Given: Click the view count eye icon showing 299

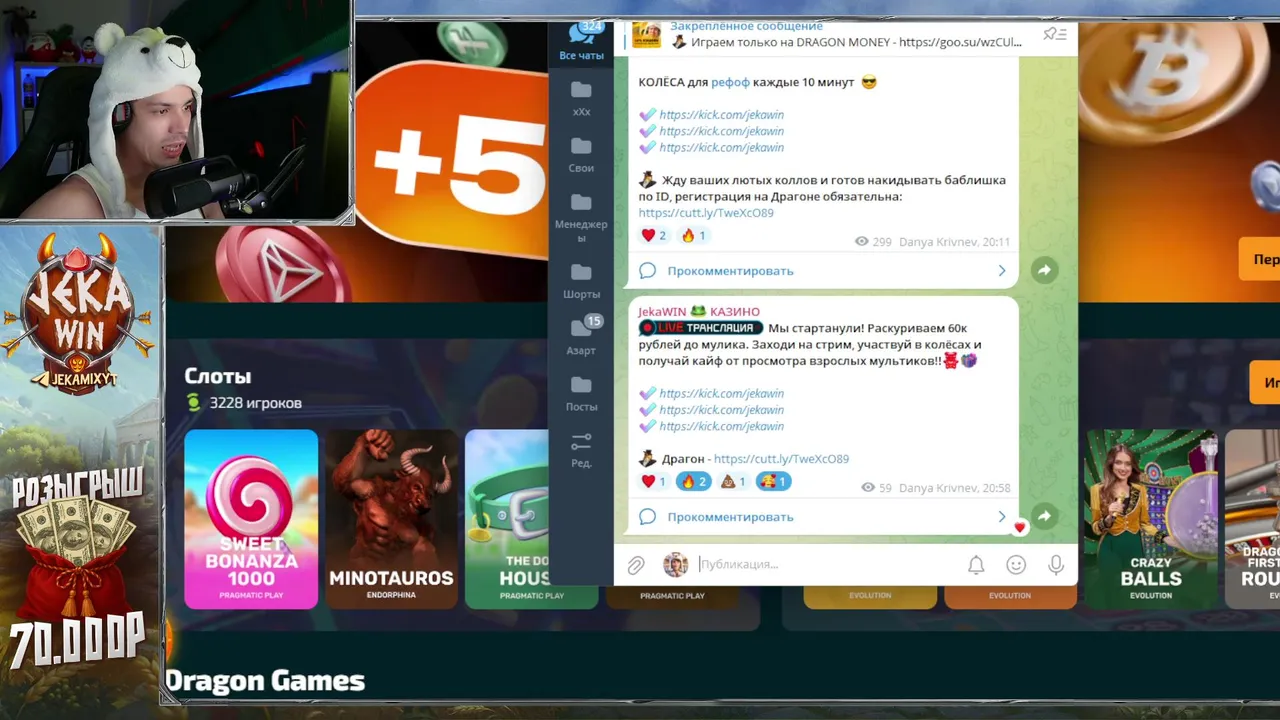Looking at the screenshot, I should pyautogui.click(x=862, y=242).
